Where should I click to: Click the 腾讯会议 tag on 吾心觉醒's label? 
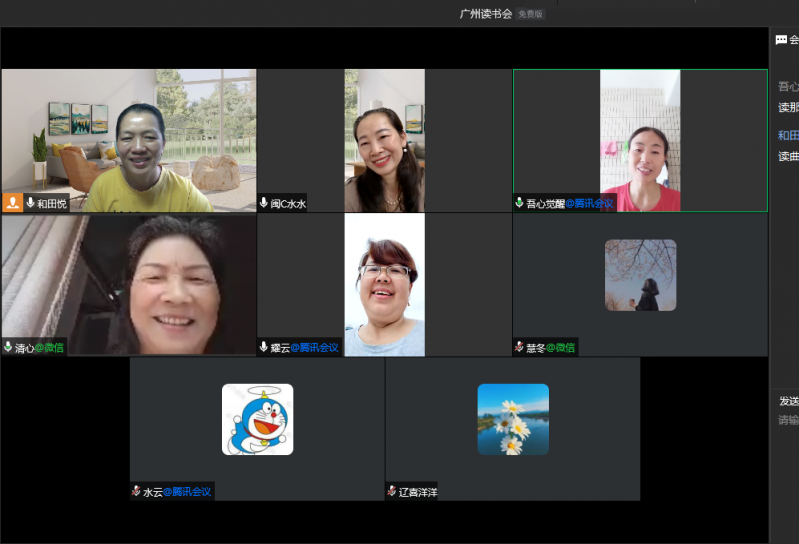tap(589, 203)
